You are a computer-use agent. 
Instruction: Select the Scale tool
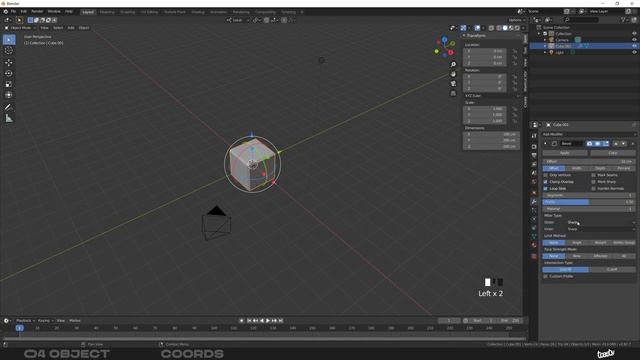point(9,84)
